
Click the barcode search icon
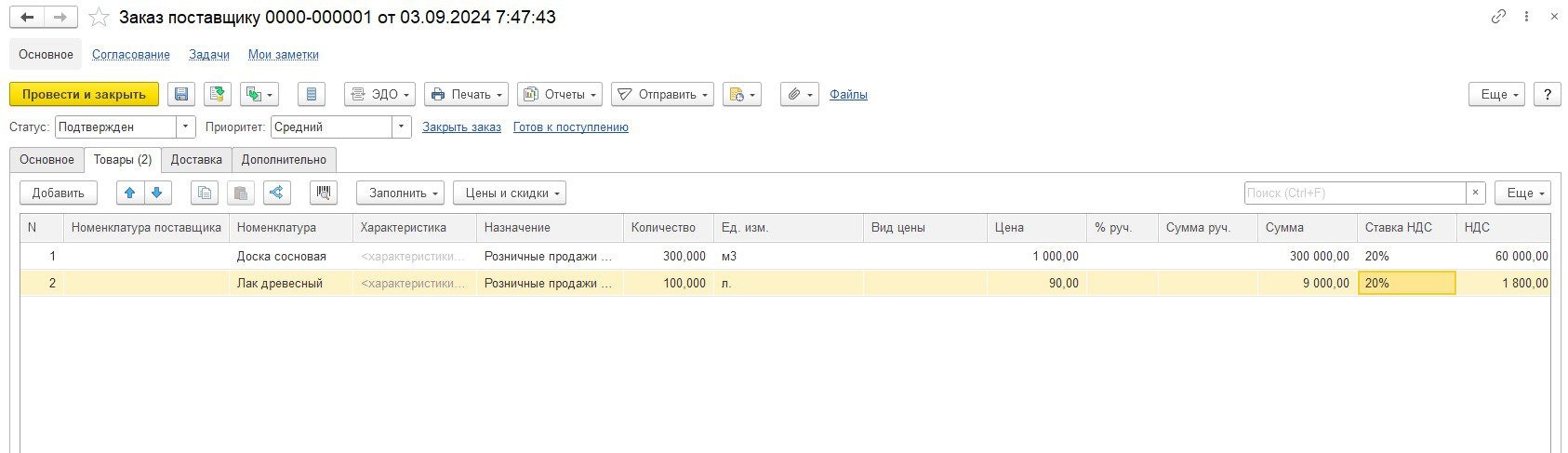coord(323,193)
